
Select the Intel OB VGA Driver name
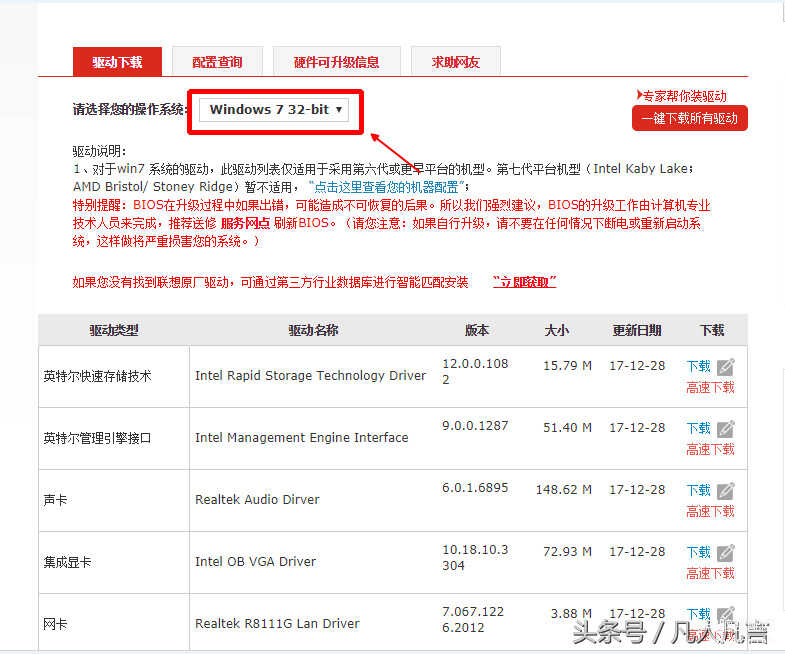tap(255, 562)
